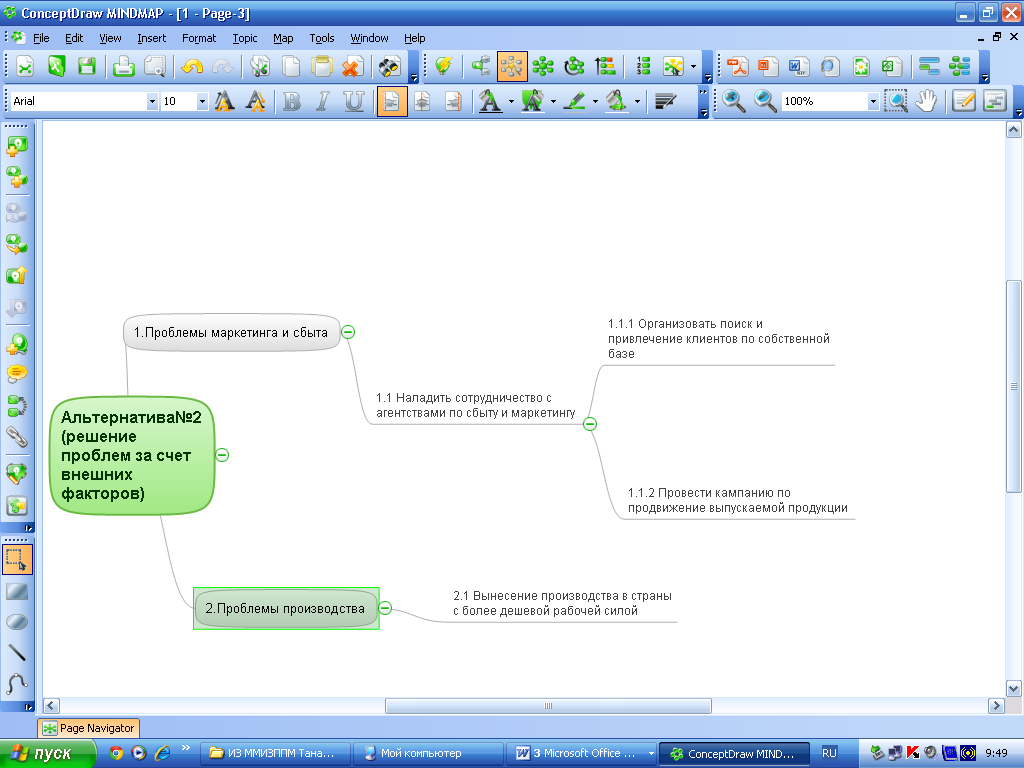Collapse branch 1.Проблемы маркетинга и сбыта
The height and width of the screenshot is (768, 1024).
tap(349, 332)
